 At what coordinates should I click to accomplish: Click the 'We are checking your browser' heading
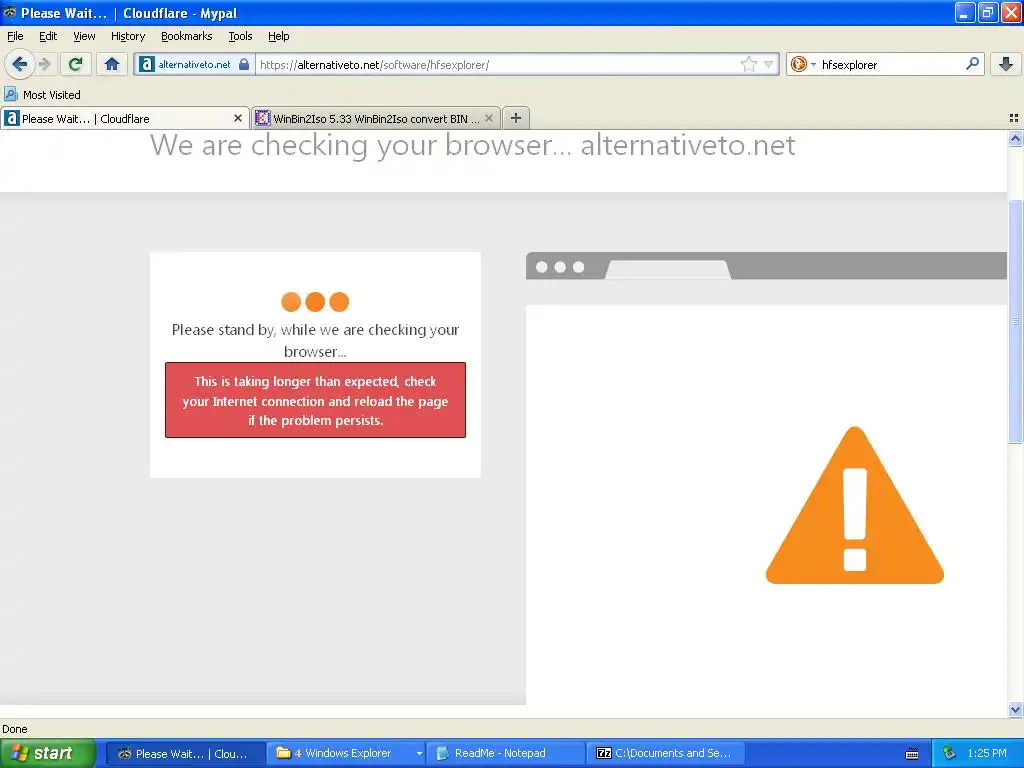point(473,145)
